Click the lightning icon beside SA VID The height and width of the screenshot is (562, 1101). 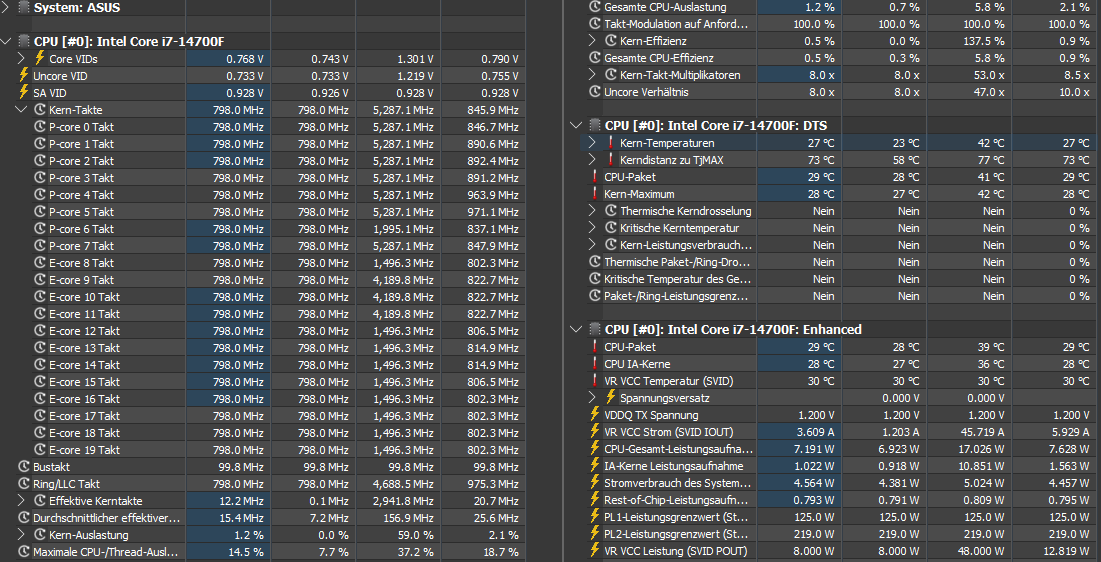point(24,93)
